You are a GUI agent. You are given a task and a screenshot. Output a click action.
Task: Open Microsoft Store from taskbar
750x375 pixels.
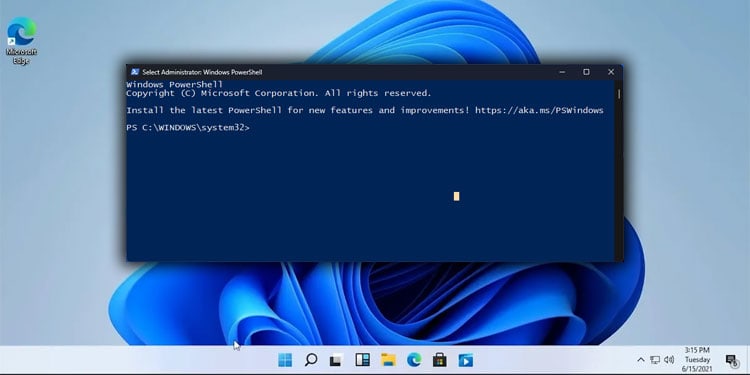point(440,360)
